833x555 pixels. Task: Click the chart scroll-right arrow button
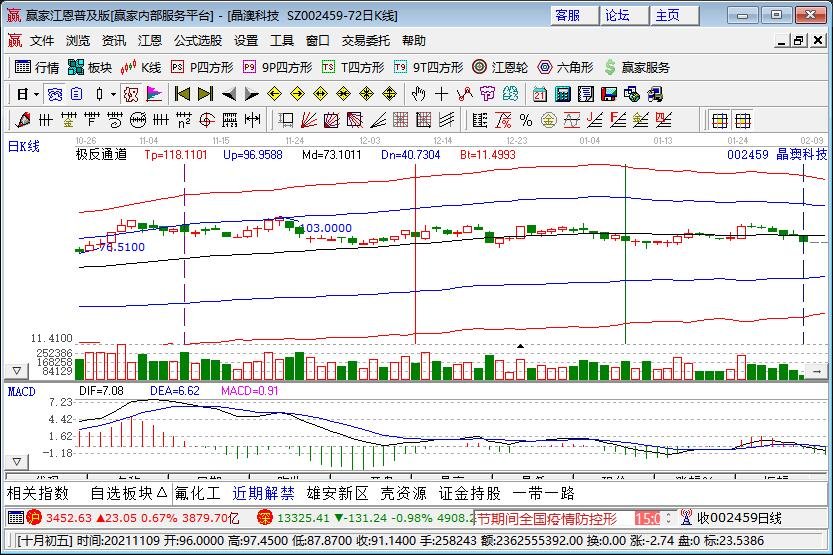click(x=817, y=371)
